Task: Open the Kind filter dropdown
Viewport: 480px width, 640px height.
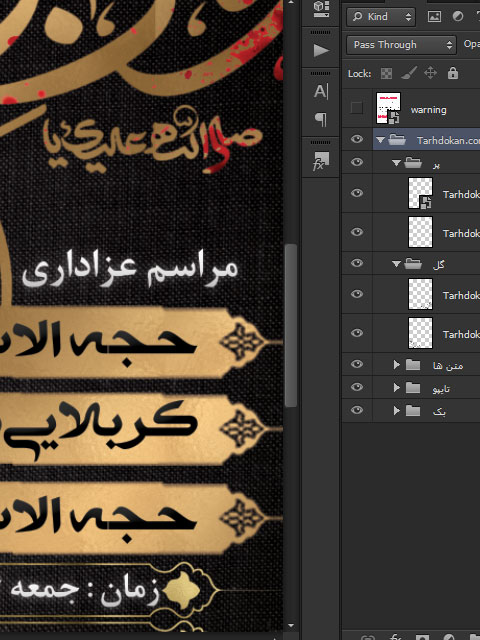Action: [x=381, y=17]
